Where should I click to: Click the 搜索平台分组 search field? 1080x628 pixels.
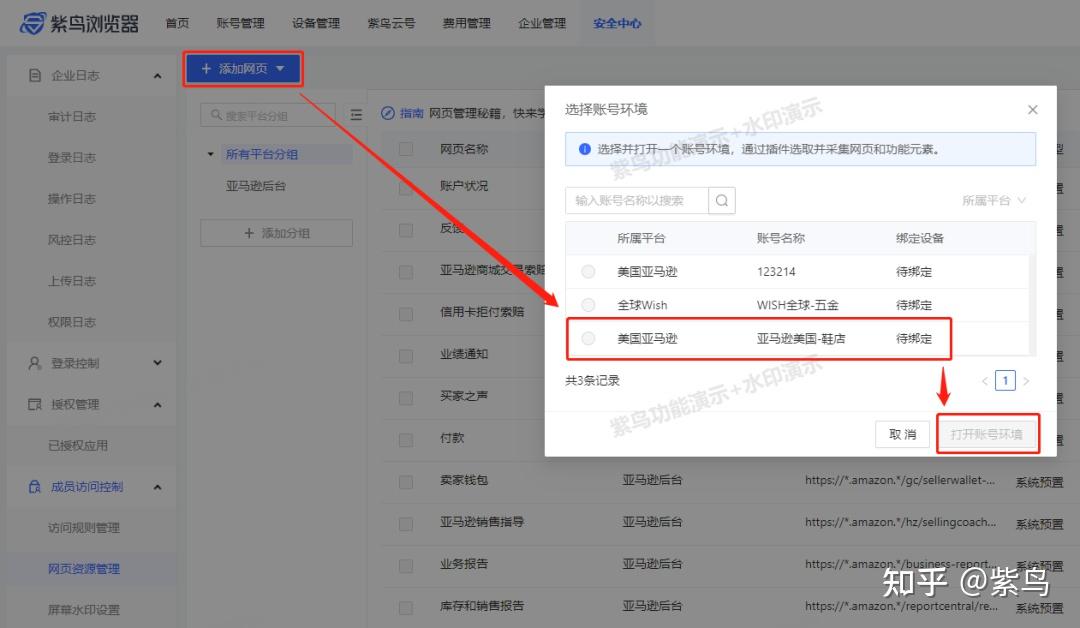[x=268, y=115]
